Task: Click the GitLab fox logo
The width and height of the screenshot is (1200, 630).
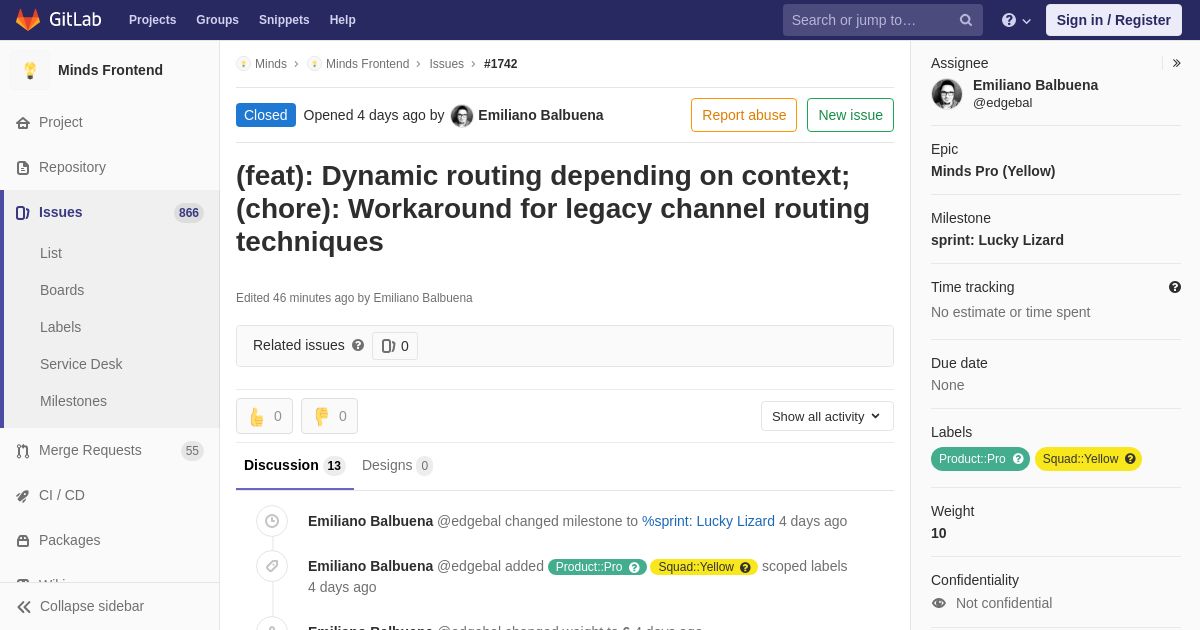Action: 28,20
